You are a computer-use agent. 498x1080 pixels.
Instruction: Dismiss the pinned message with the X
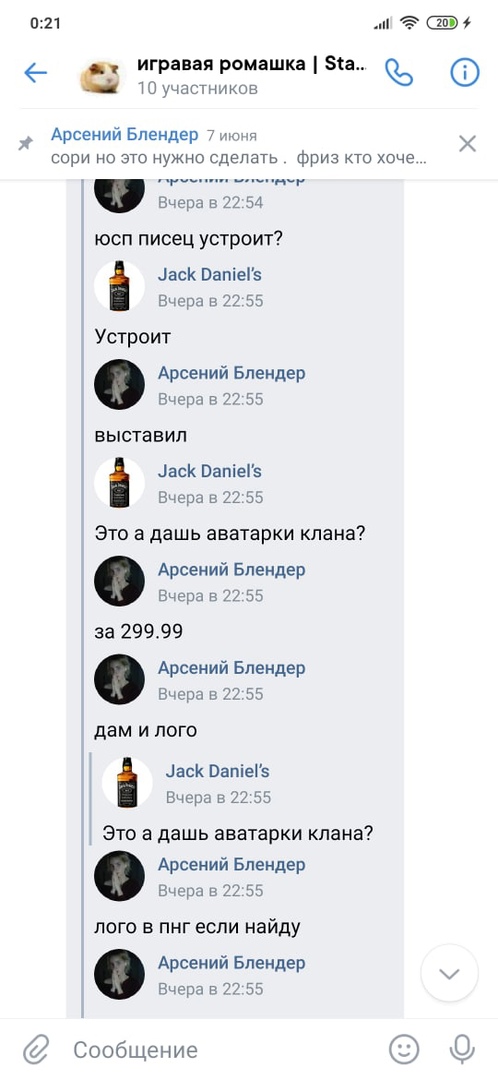coord(468,144)
